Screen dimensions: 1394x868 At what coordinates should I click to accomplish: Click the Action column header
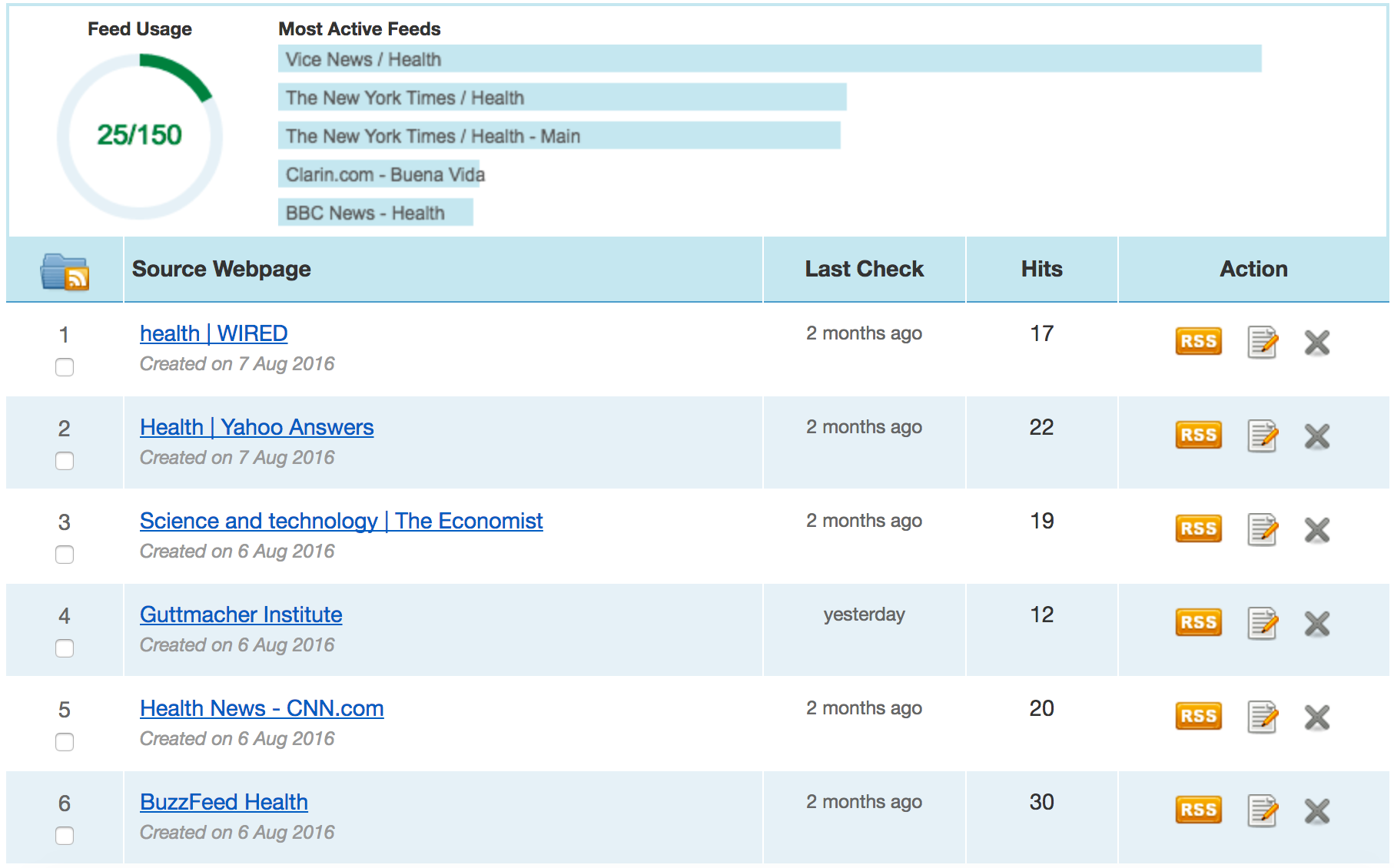coord(1253,269)
